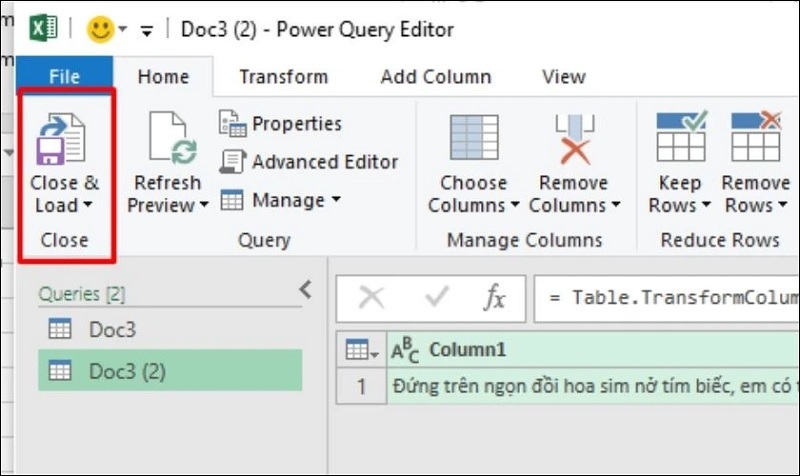Click the Remove Columns icon
This screenshot has width=800, height=476.
point(574,138)
